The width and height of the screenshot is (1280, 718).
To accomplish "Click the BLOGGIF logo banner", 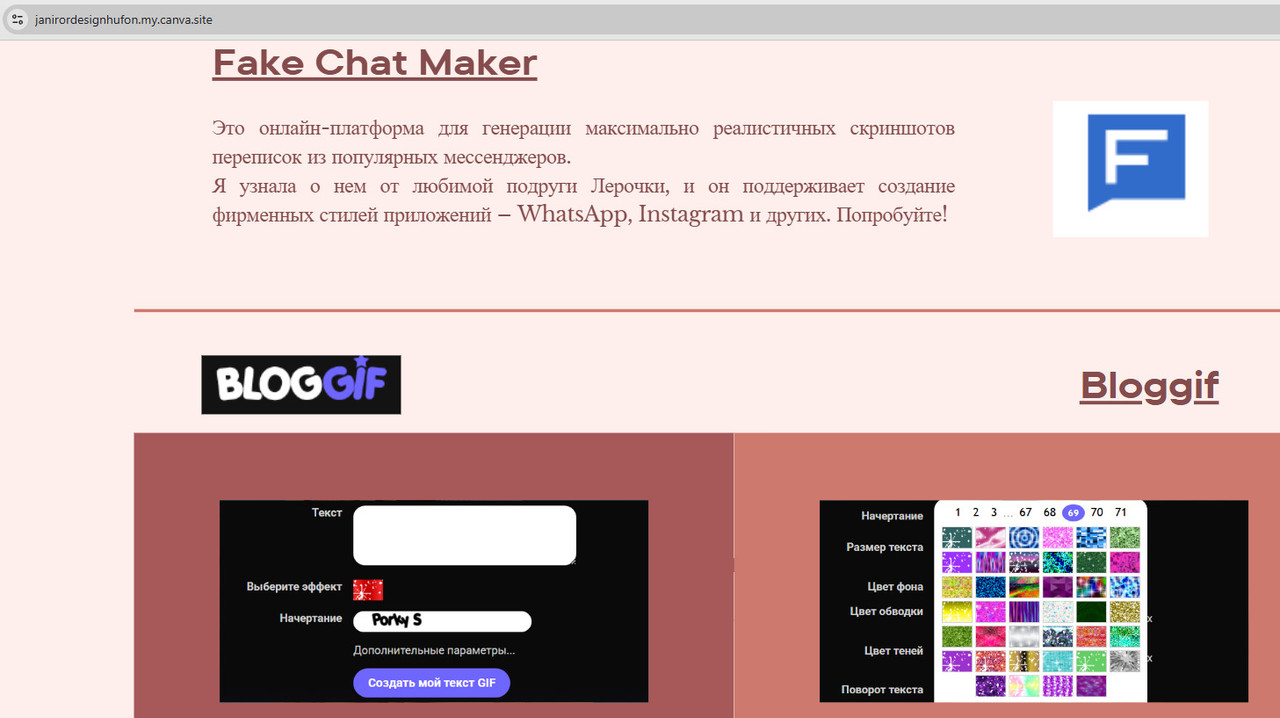I will click(301, 384).
